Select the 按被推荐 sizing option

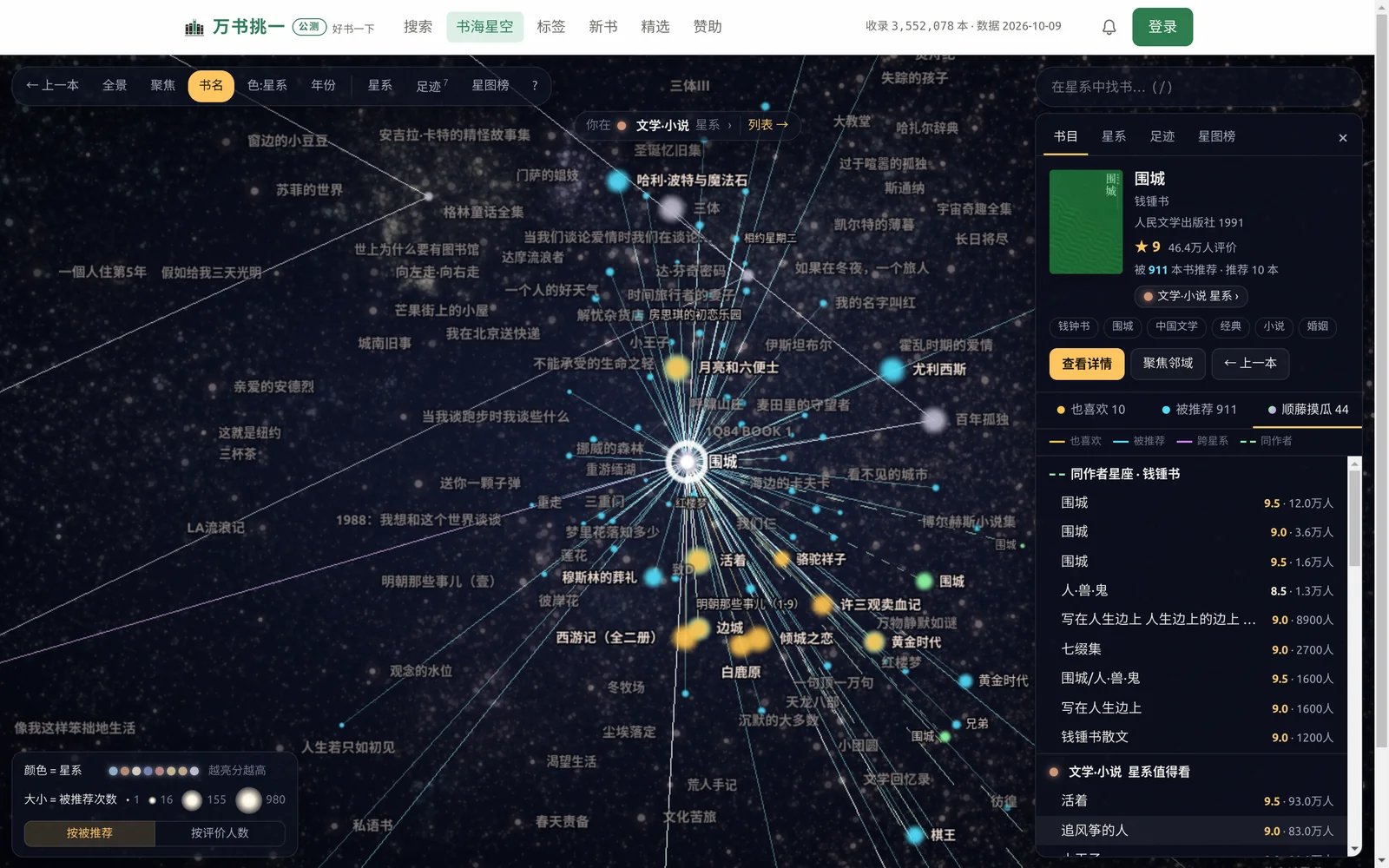click(x=89, y=833)
